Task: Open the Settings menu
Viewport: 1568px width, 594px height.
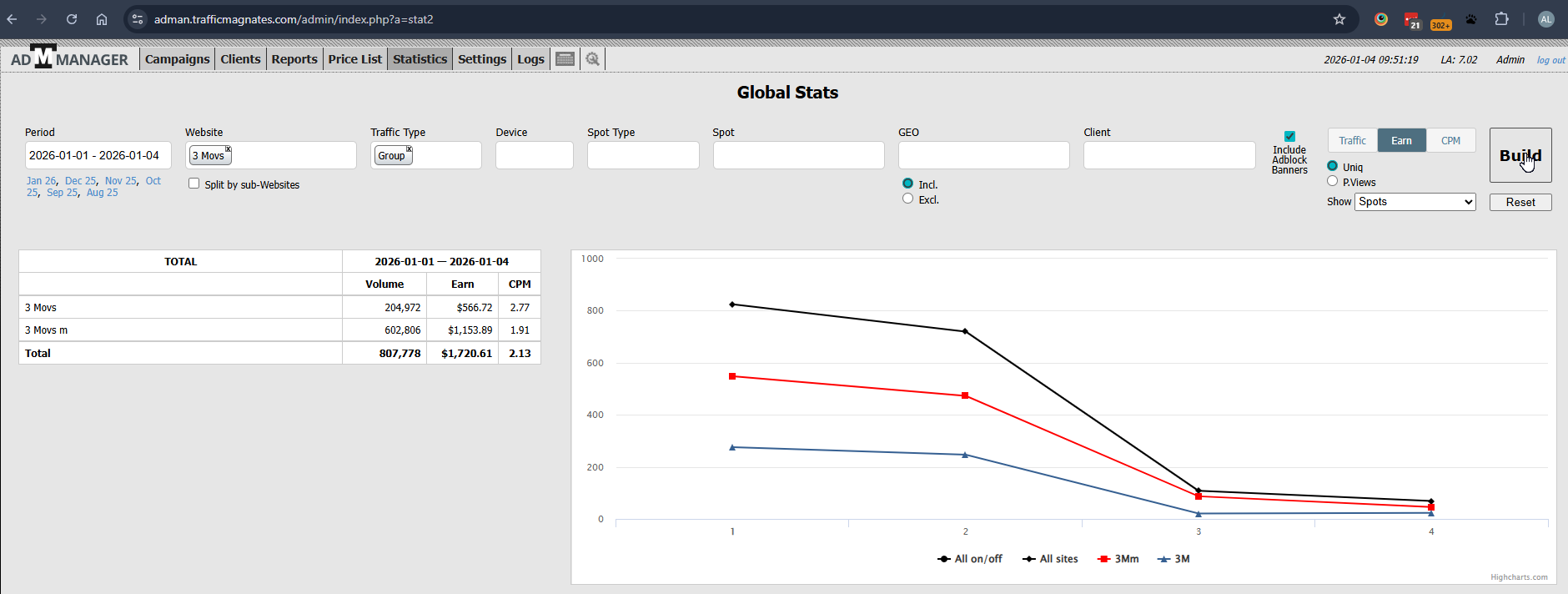Action: [482, 59]
